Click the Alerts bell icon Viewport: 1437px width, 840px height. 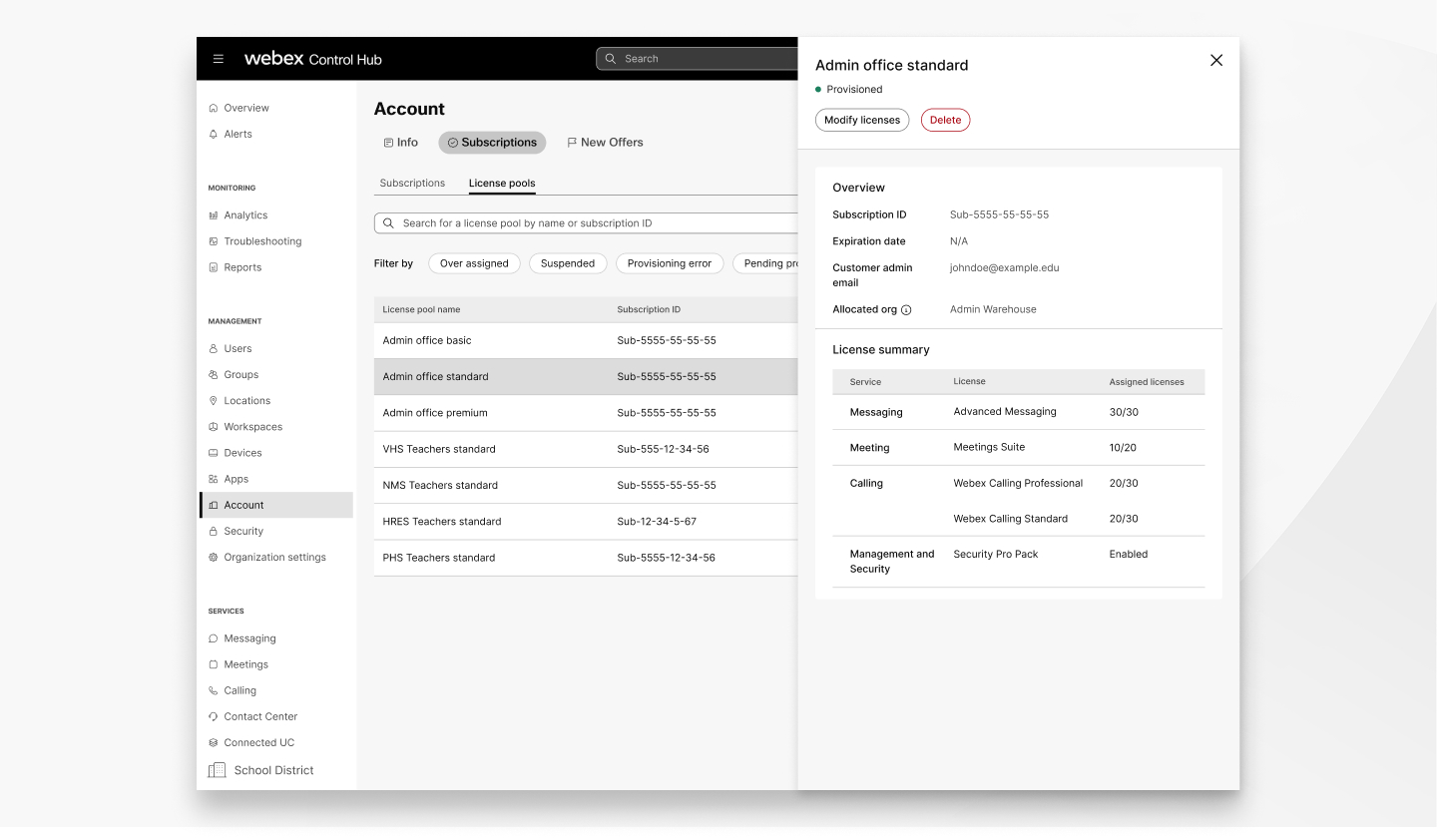pos(213,134)
